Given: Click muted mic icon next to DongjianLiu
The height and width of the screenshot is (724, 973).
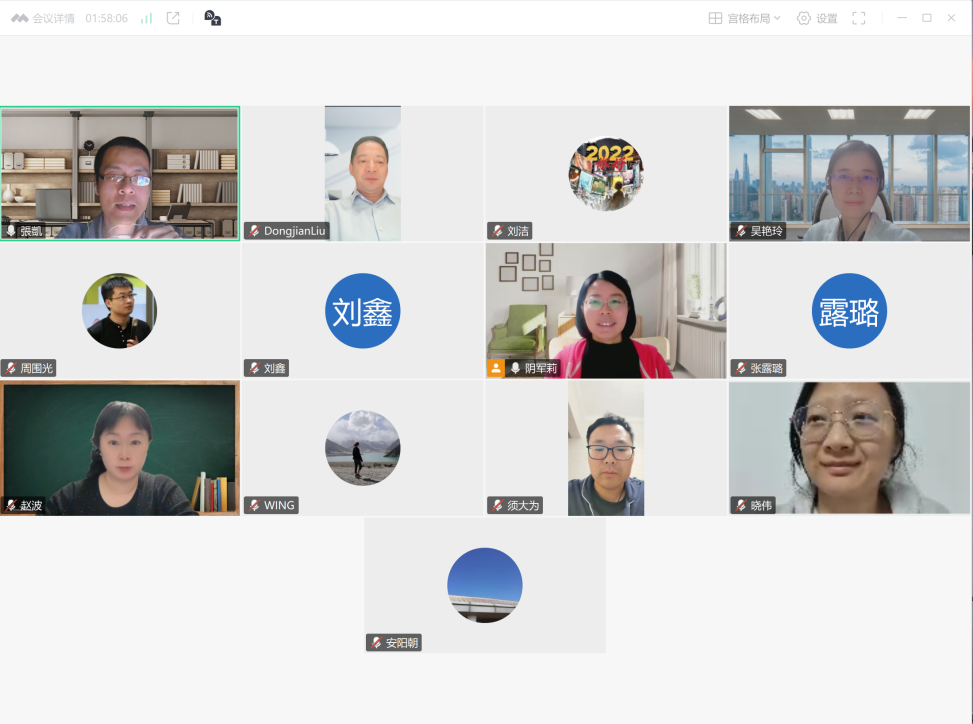Looking at the screenshot, I should point(255,231).
